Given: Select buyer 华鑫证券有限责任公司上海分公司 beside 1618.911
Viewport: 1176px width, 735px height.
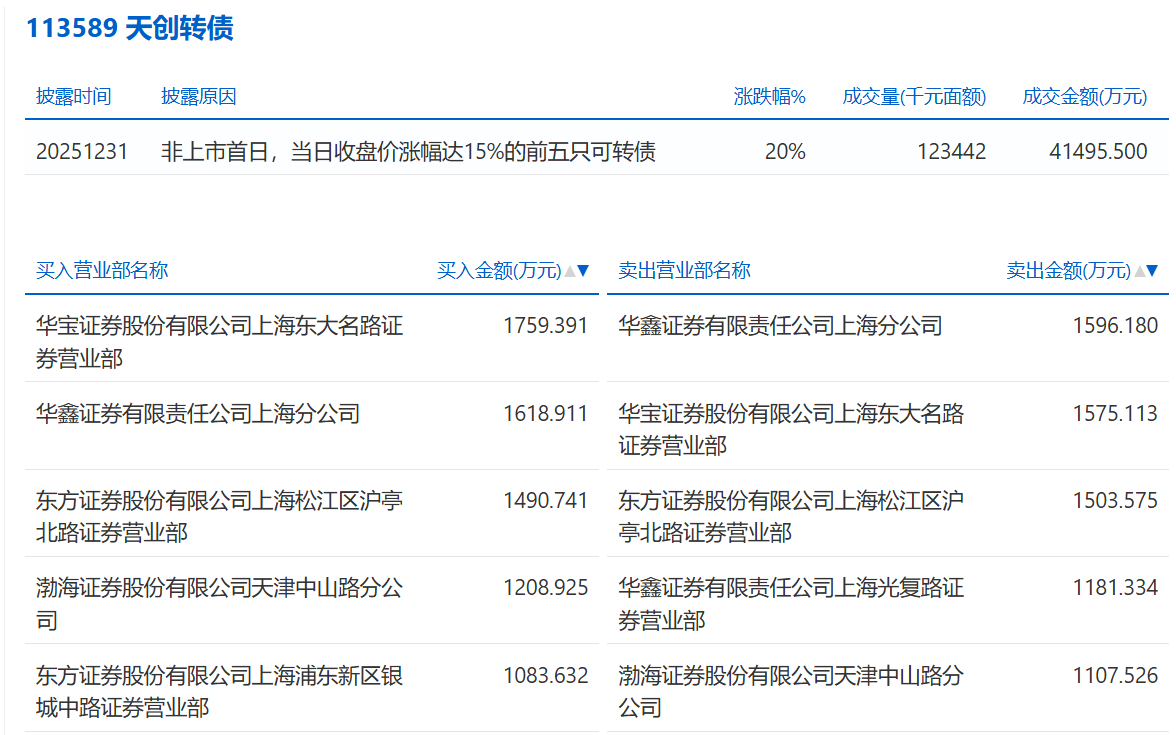Looking at the screenshot, I should 198,414.
